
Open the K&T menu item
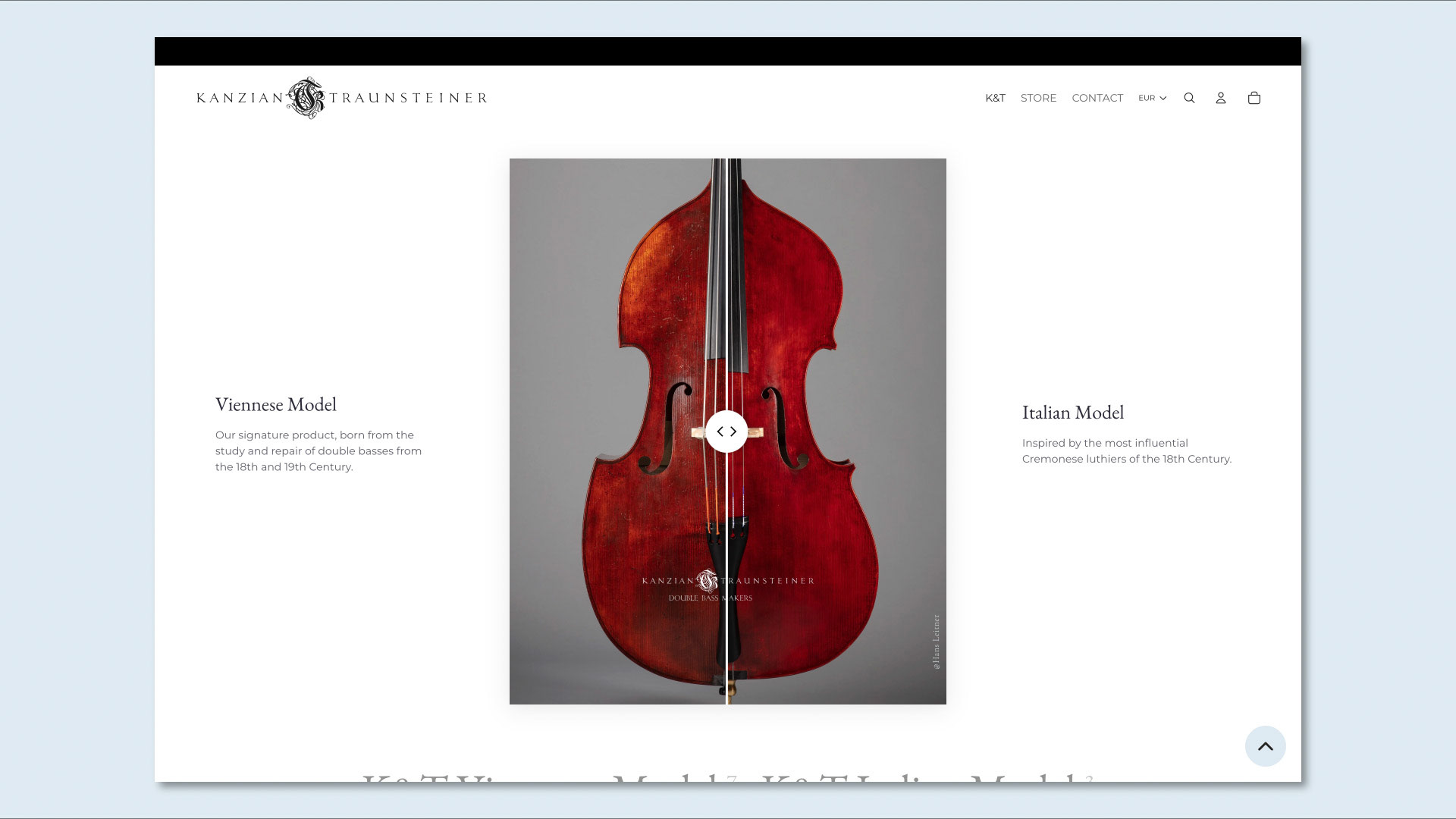(x=995, y=98)
